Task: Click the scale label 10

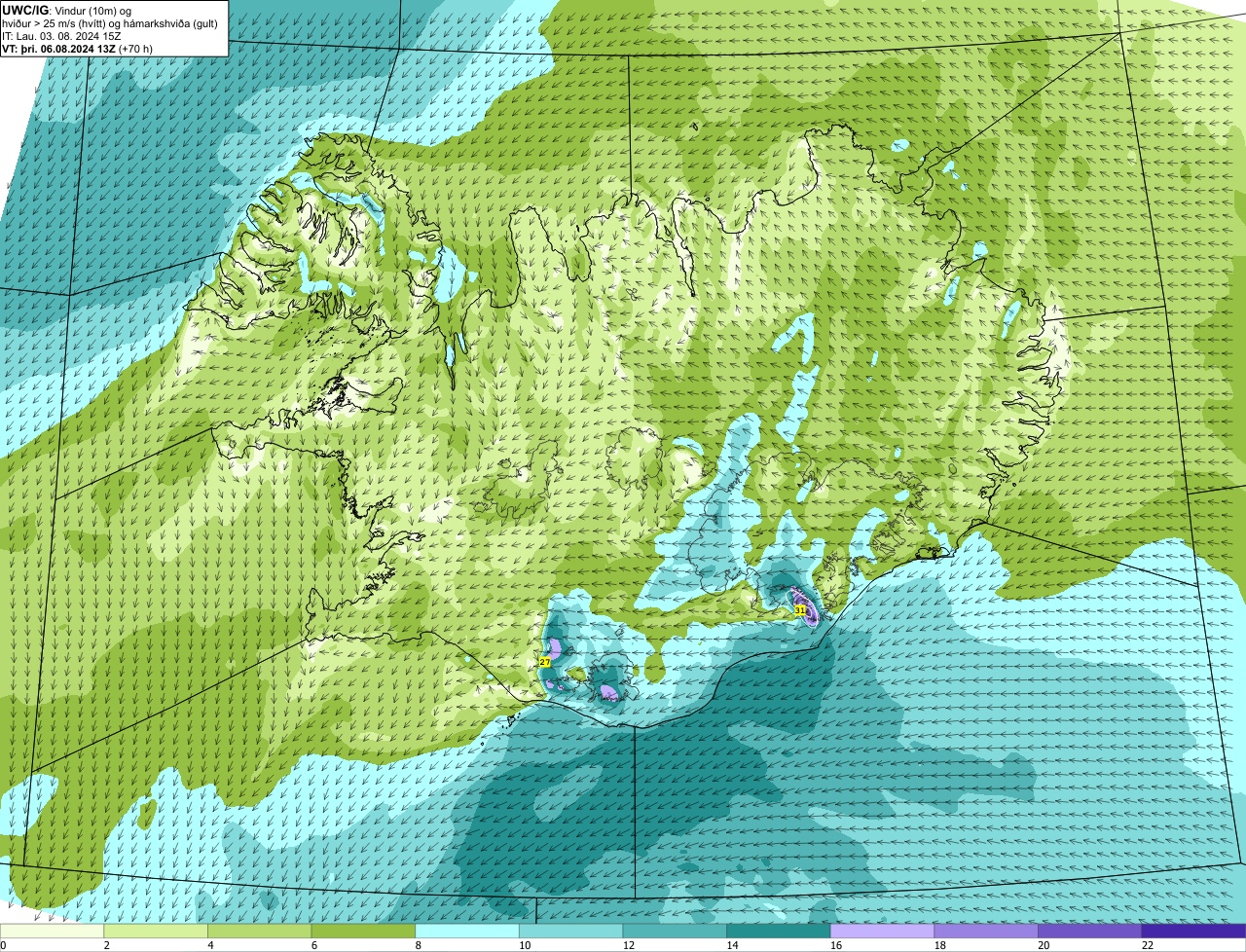Action: click(x=525, y=945)
